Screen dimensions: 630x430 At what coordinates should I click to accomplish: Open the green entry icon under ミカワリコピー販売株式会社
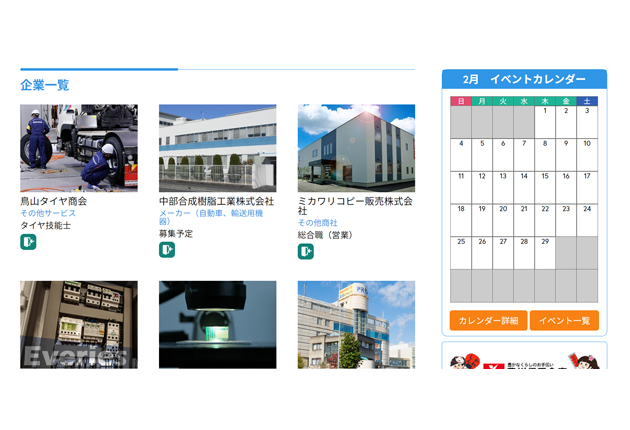tap(305, 252)
